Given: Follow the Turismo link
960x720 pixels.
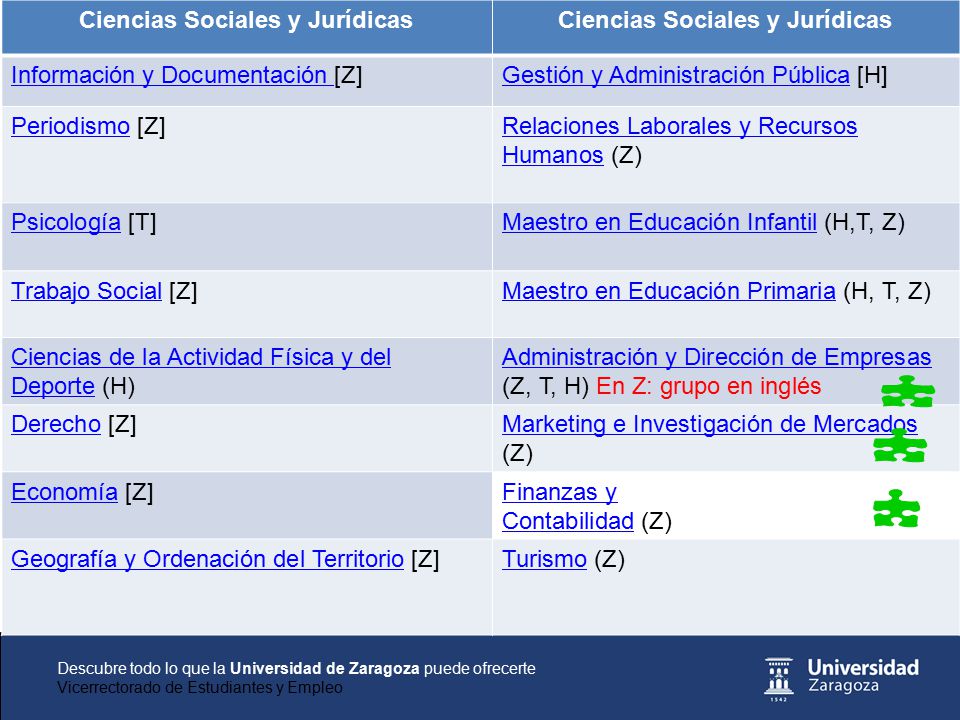Looking at the screenshot, I should pos(544,559).
